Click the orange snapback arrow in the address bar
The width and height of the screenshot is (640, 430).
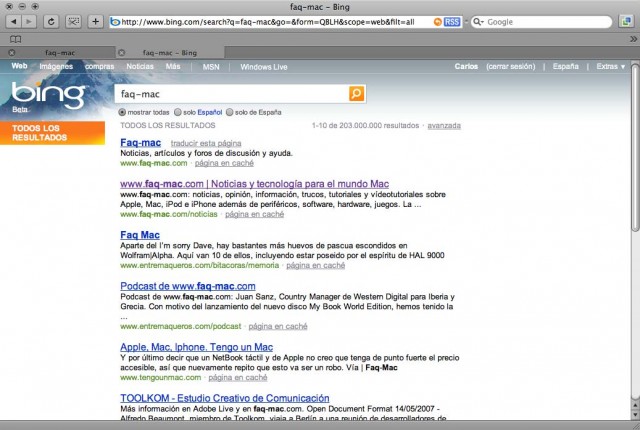[438, 22]
